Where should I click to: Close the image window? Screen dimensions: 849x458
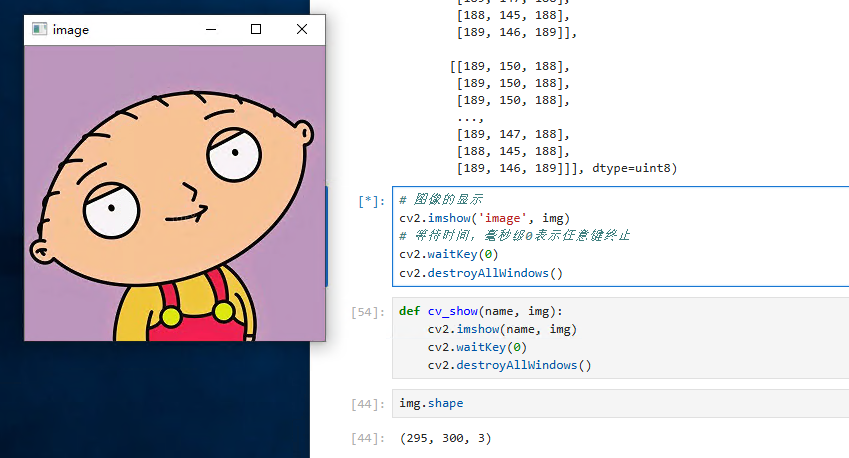click(x=302, y=30)
